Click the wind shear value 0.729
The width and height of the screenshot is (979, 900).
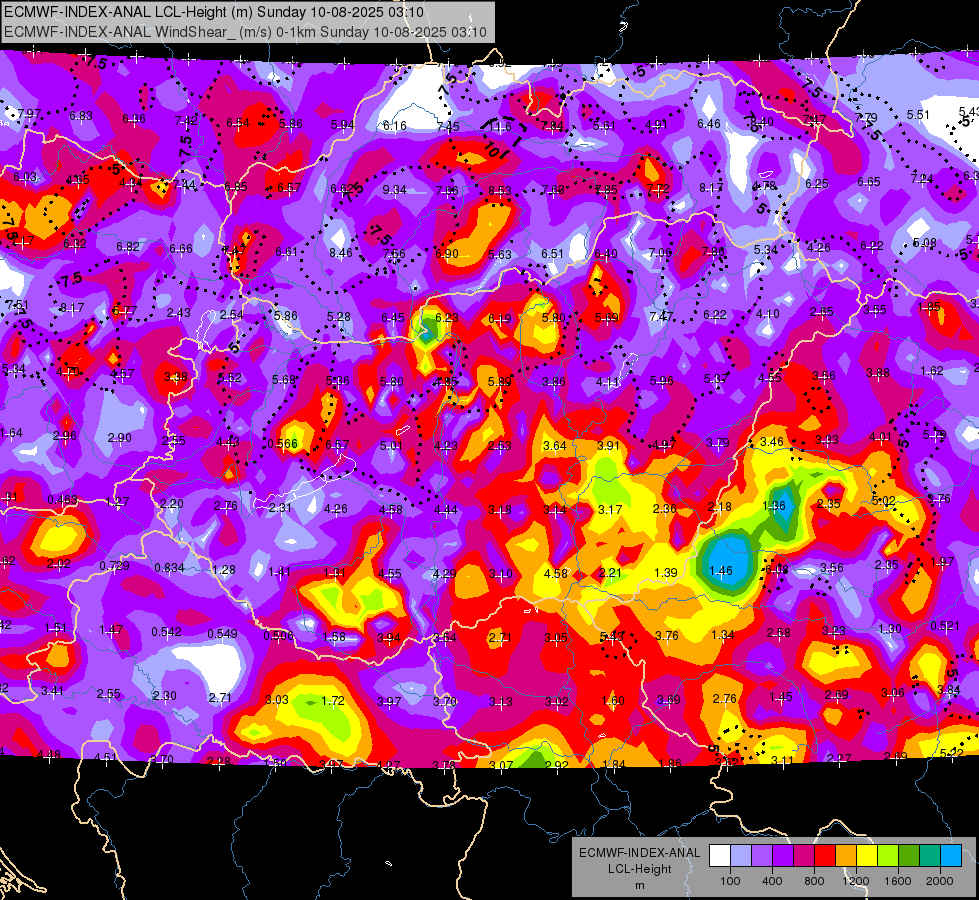click(x=115, y=566)
